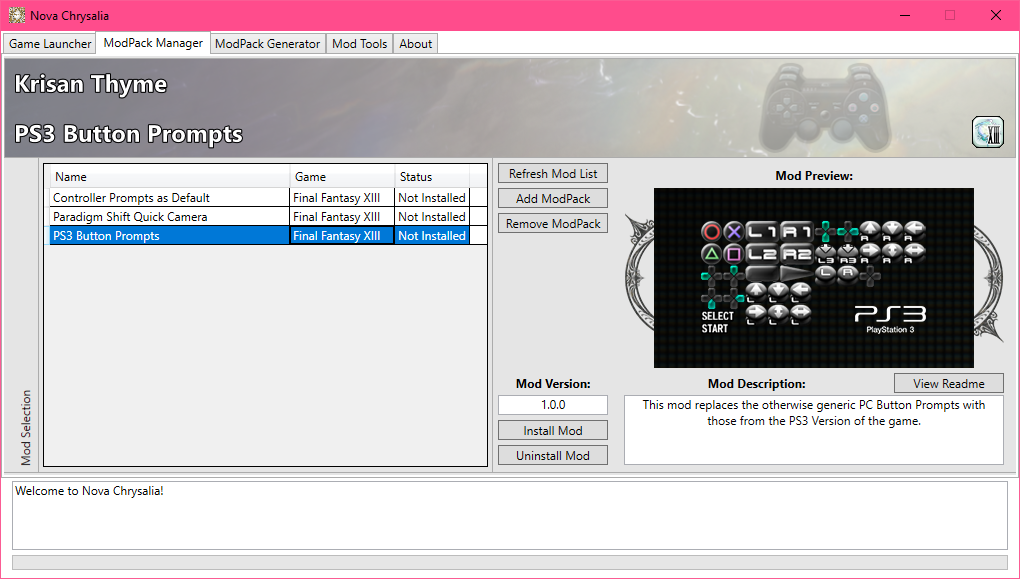The height and width of the screenshot is (579, 1020).
Task: Click the Add ModPack button
Action: click(553, 198)
